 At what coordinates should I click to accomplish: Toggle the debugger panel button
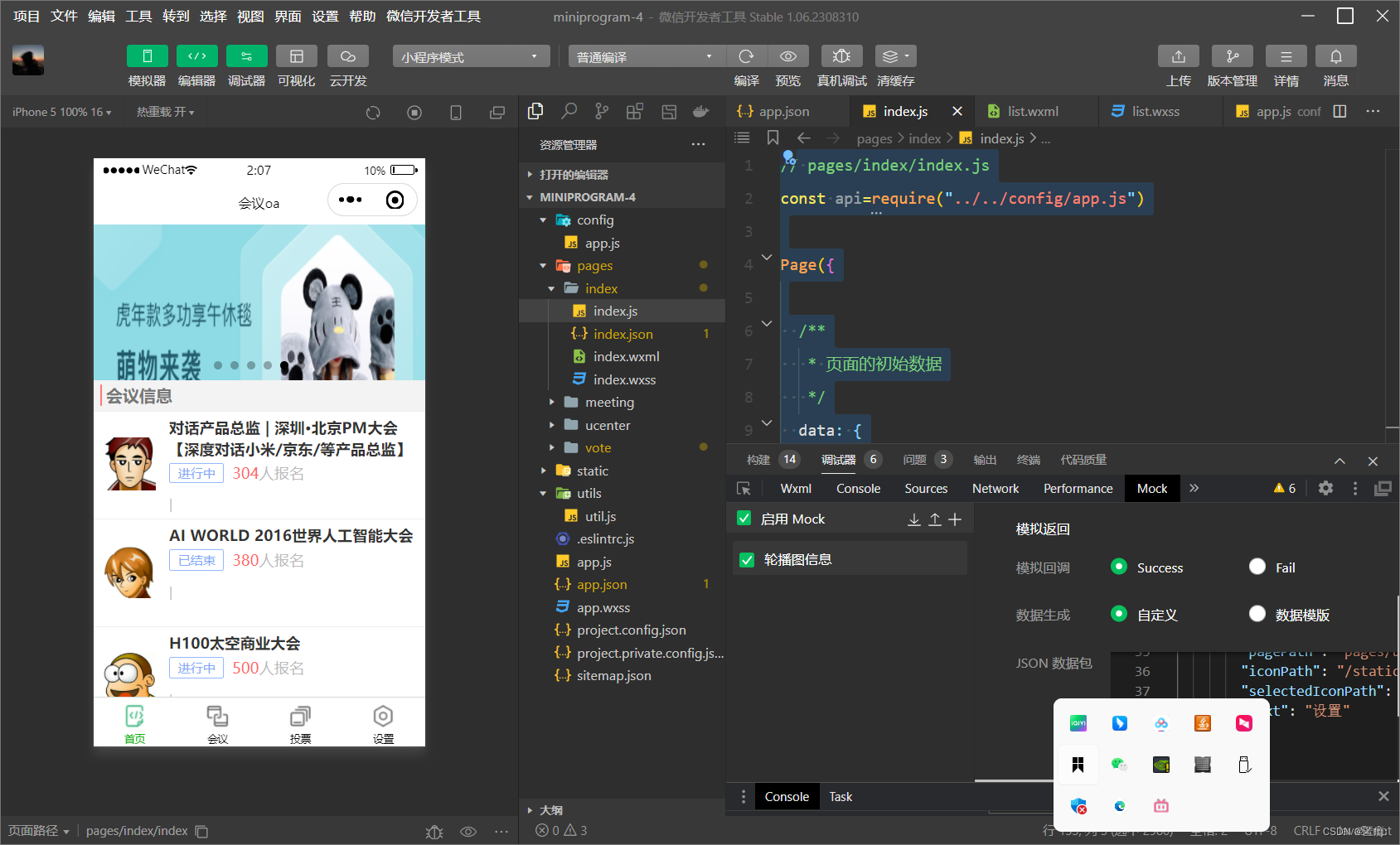tap(246, 56)
